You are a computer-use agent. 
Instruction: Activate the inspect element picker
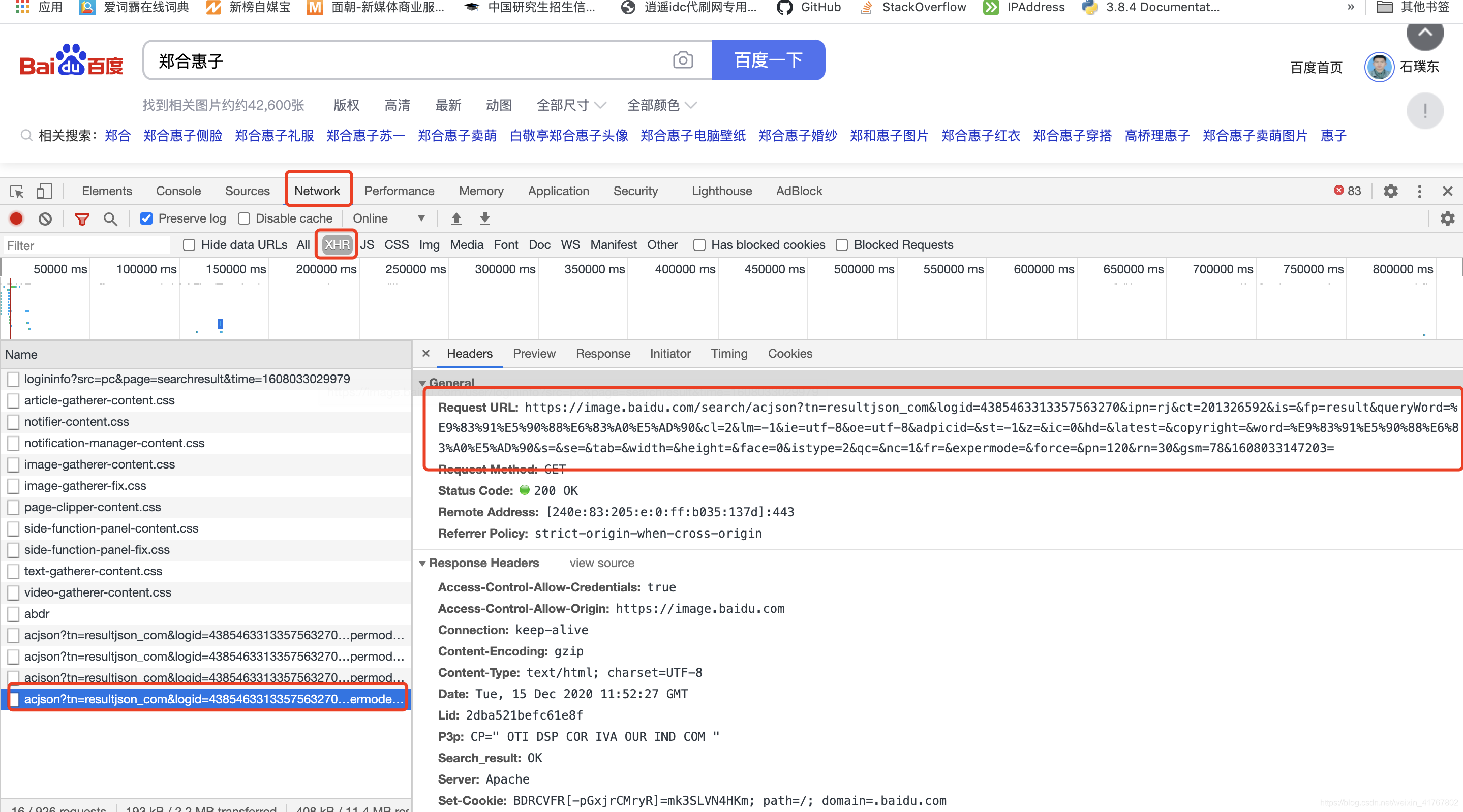click(16, 192)
